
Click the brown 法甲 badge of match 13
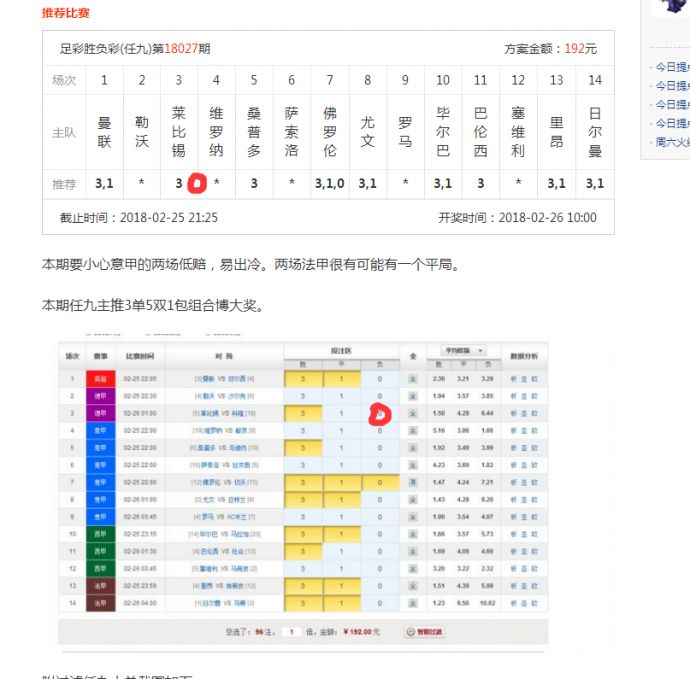pos(101,586)
